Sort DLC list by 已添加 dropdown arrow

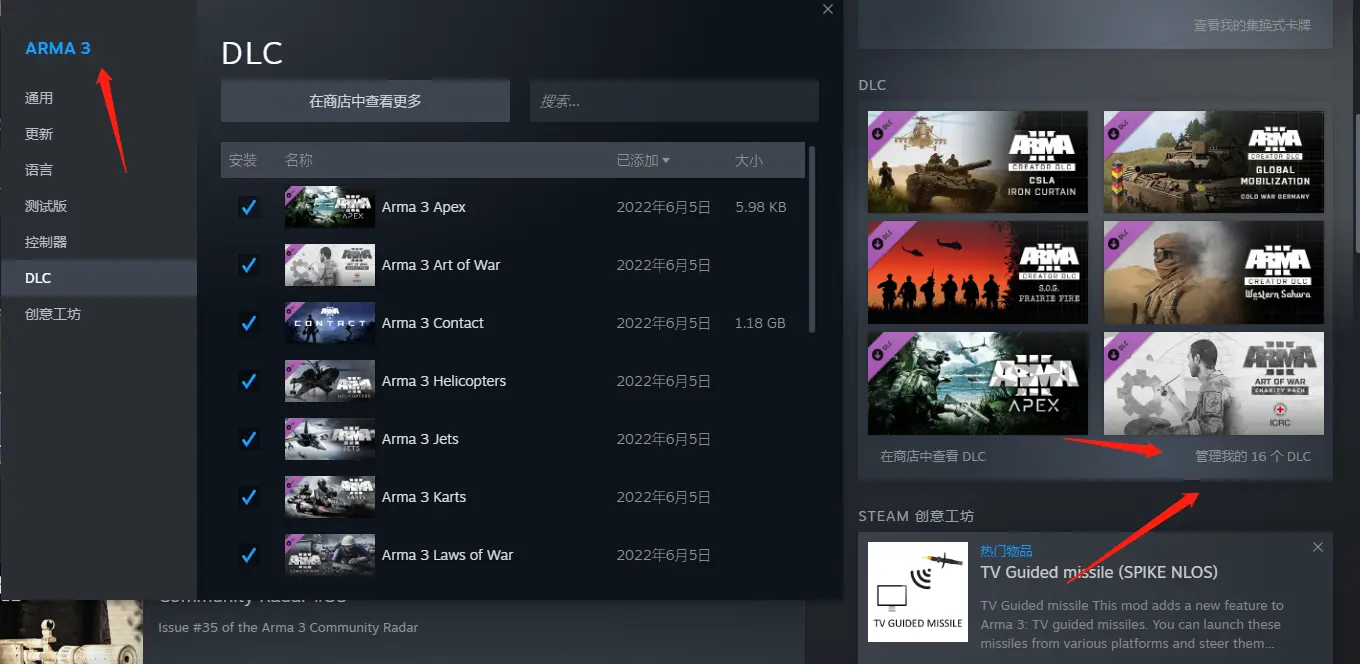pos(666,161)
